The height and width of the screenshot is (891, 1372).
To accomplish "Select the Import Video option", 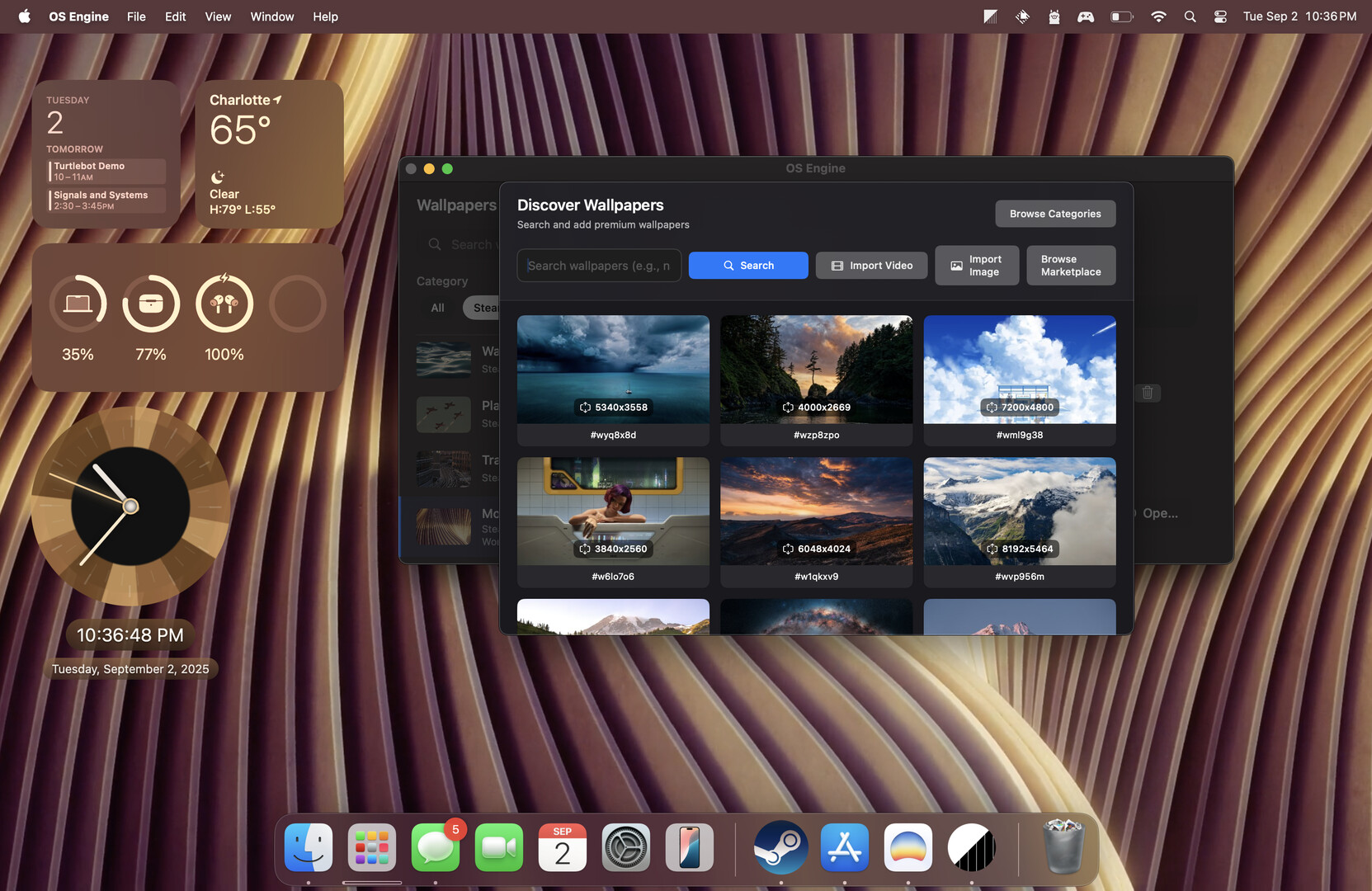I will click(871, 265).
